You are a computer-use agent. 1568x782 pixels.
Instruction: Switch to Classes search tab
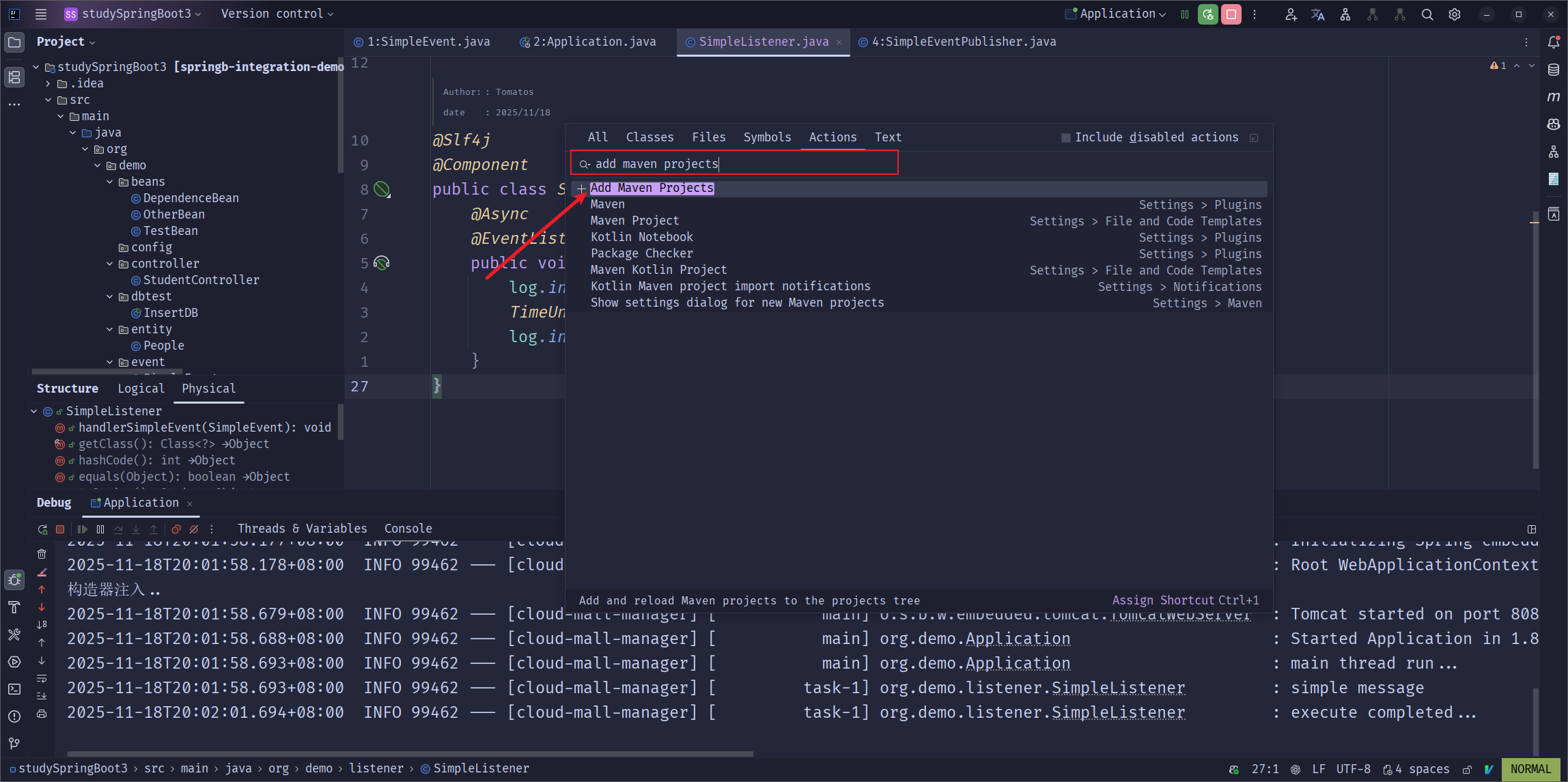click(x=649, y=137)
